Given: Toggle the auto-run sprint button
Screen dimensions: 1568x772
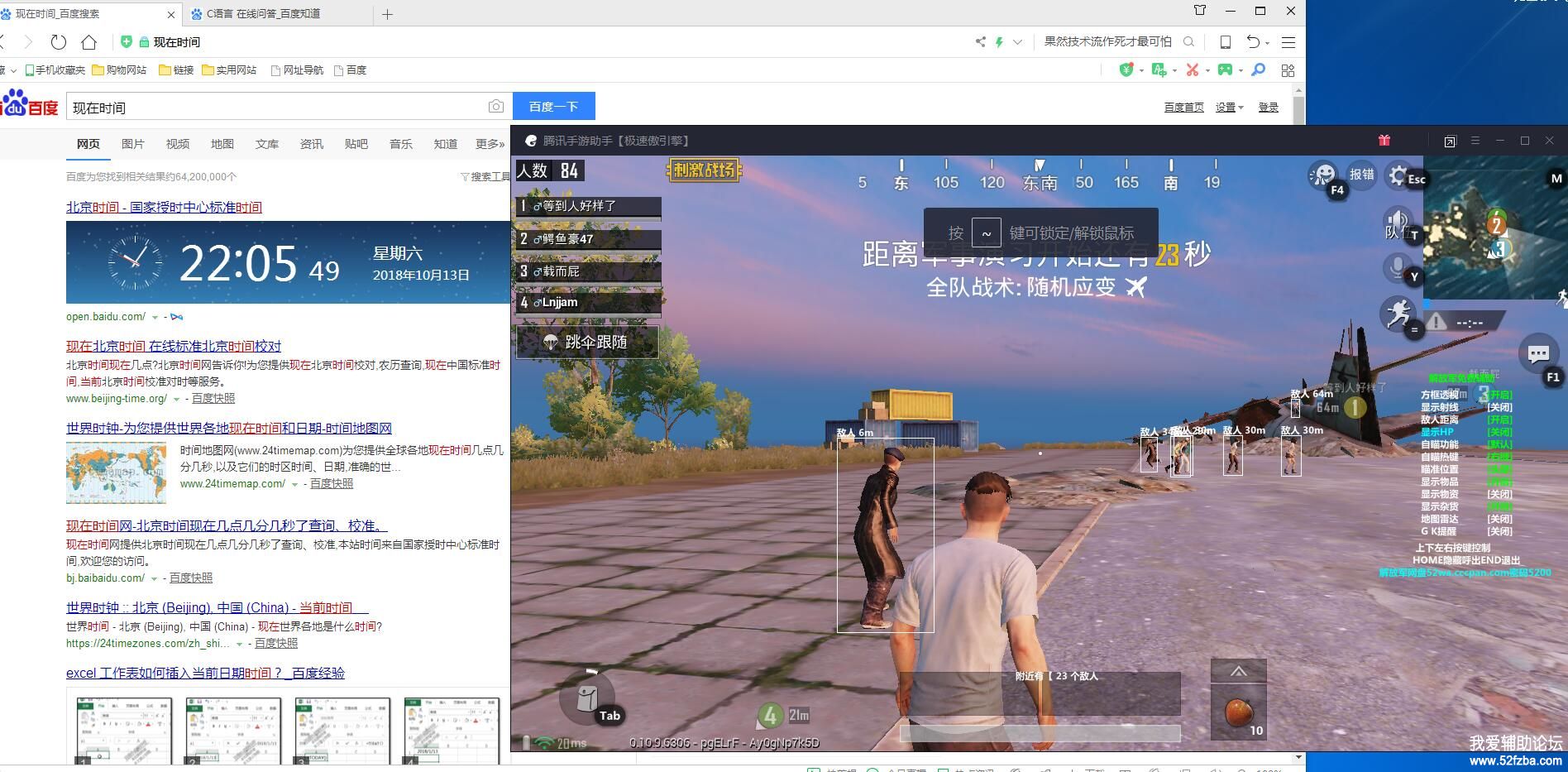Looking at the screenshot, I should point(1398,314).
